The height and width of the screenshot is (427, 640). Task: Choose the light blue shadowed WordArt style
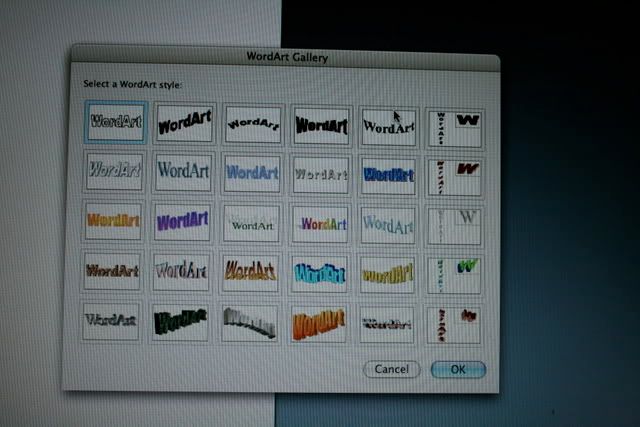pyautogui.click(x=252, y=174)
